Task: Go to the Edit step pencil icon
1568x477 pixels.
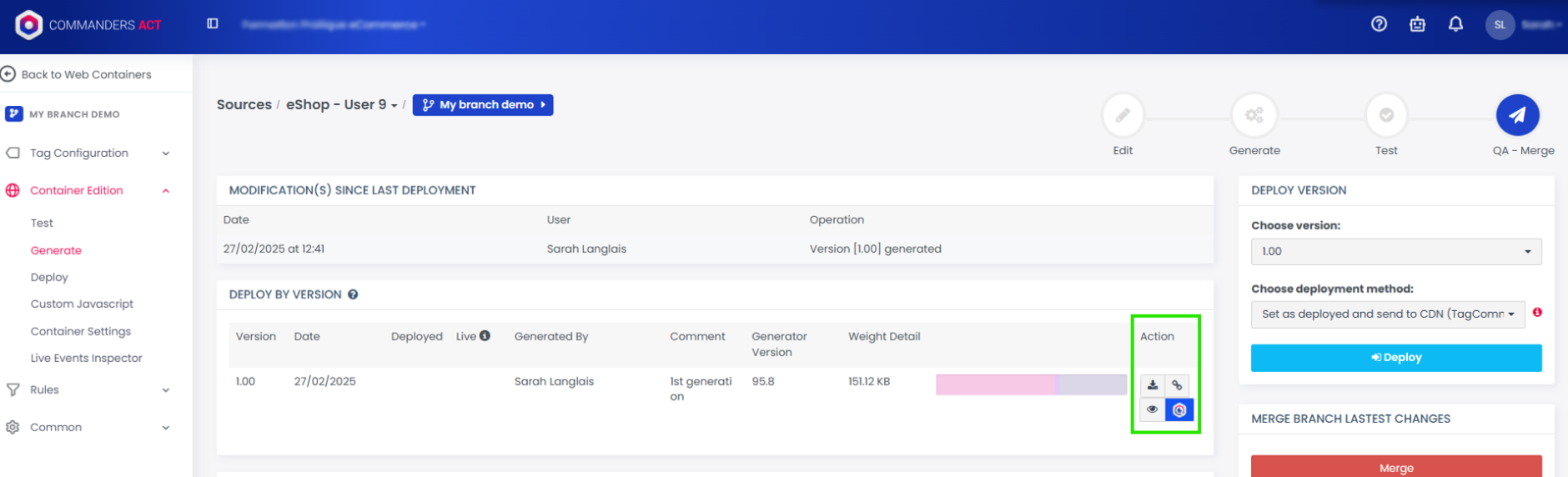Action: 1123,115
